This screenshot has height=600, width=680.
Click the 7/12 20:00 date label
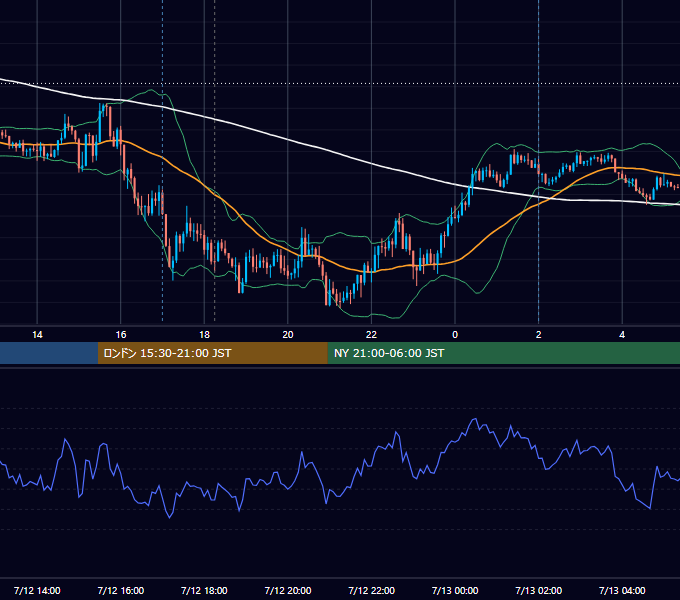pyautogui.click(x=288, y=590)
